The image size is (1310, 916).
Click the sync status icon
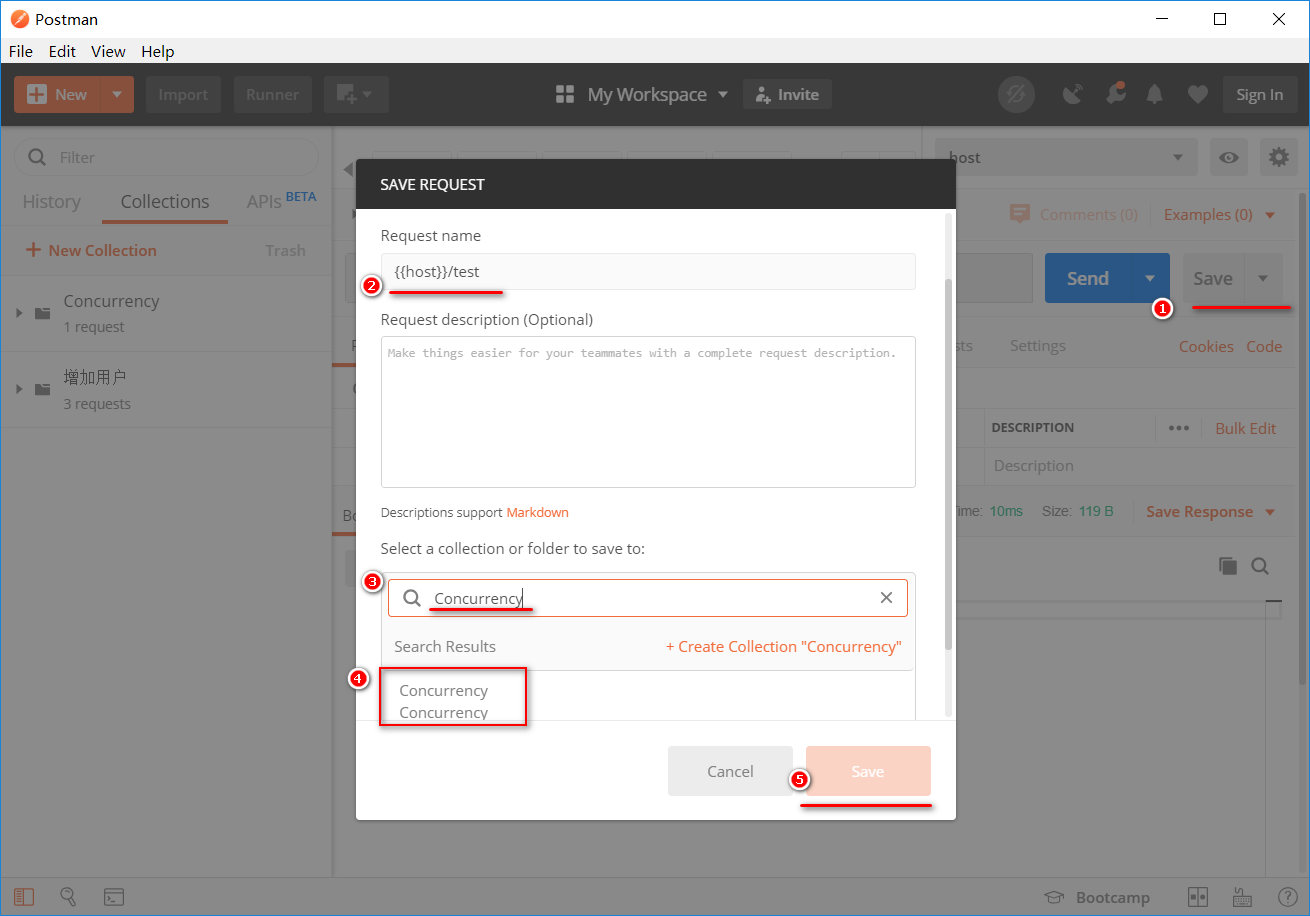(x=1017, y=94)
